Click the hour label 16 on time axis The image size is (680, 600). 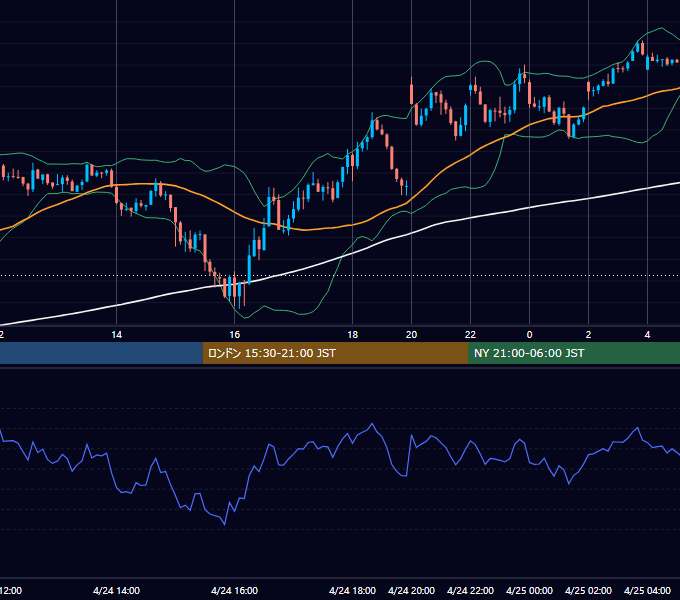click(235, 335)
